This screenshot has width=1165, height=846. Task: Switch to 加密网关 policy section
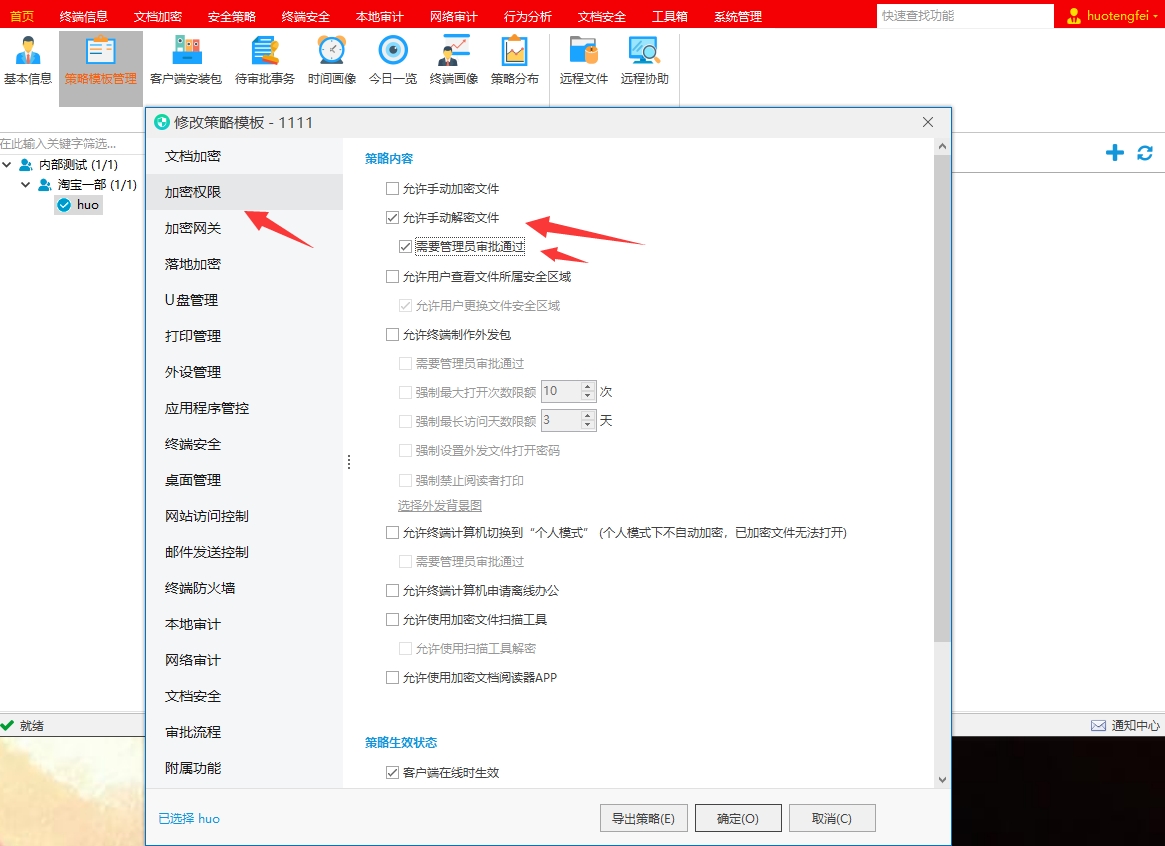[x=244, y=228]
